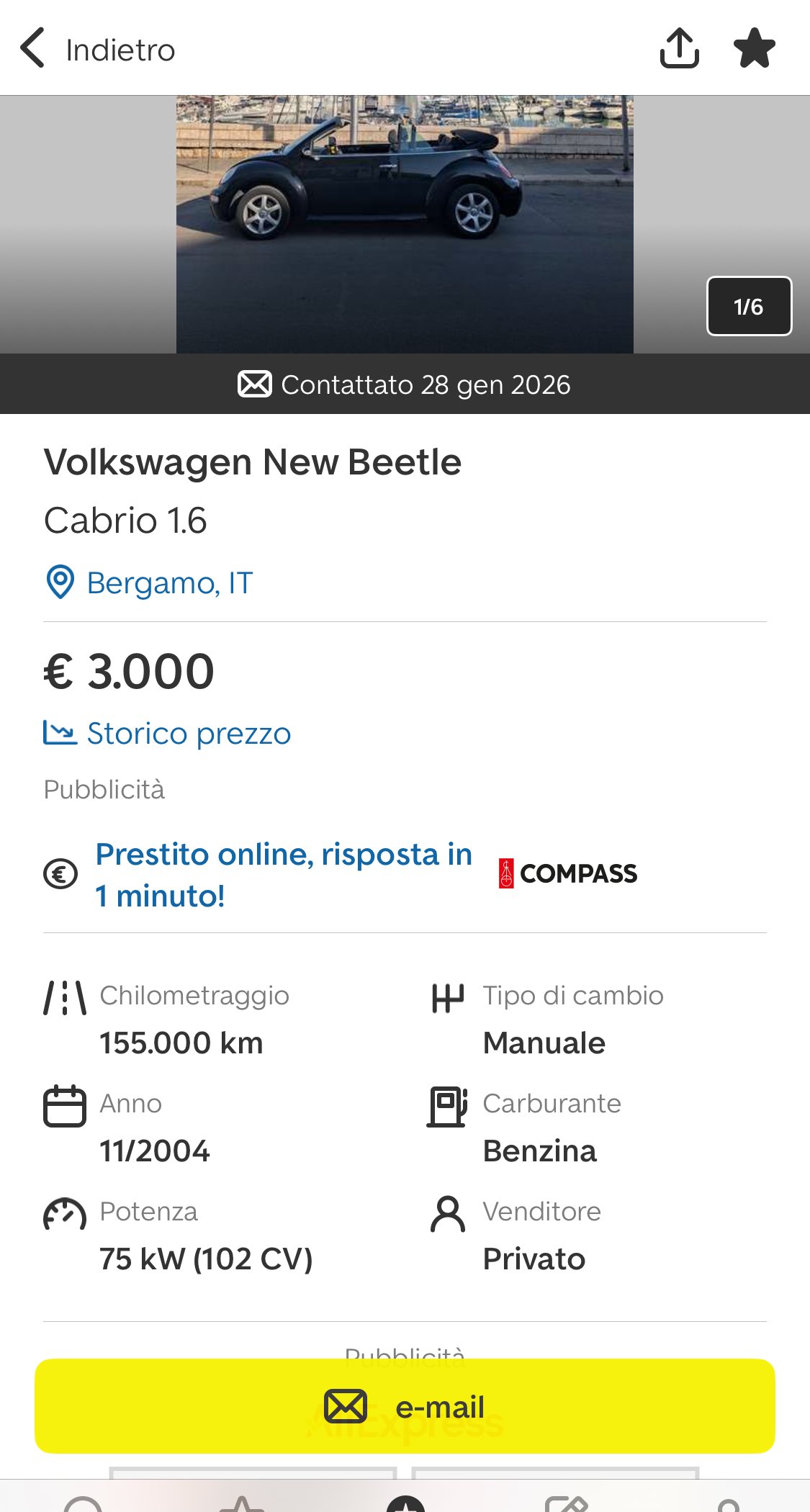Open the Beetle cabrio photo
The height and width of the screenshot is (1512, 810).
point(405,223)
